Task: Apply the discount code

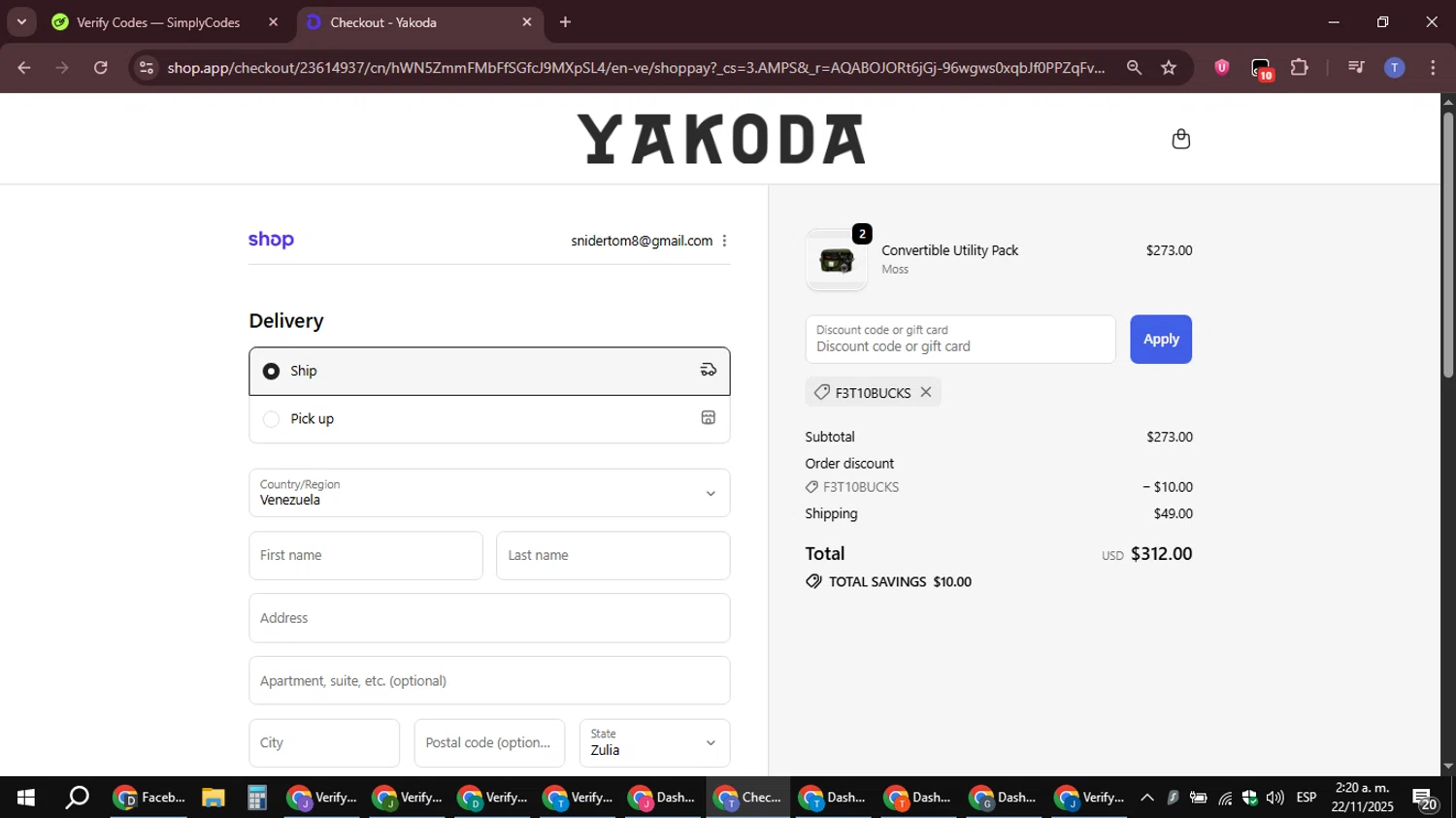Action: tap(1161, 339)
